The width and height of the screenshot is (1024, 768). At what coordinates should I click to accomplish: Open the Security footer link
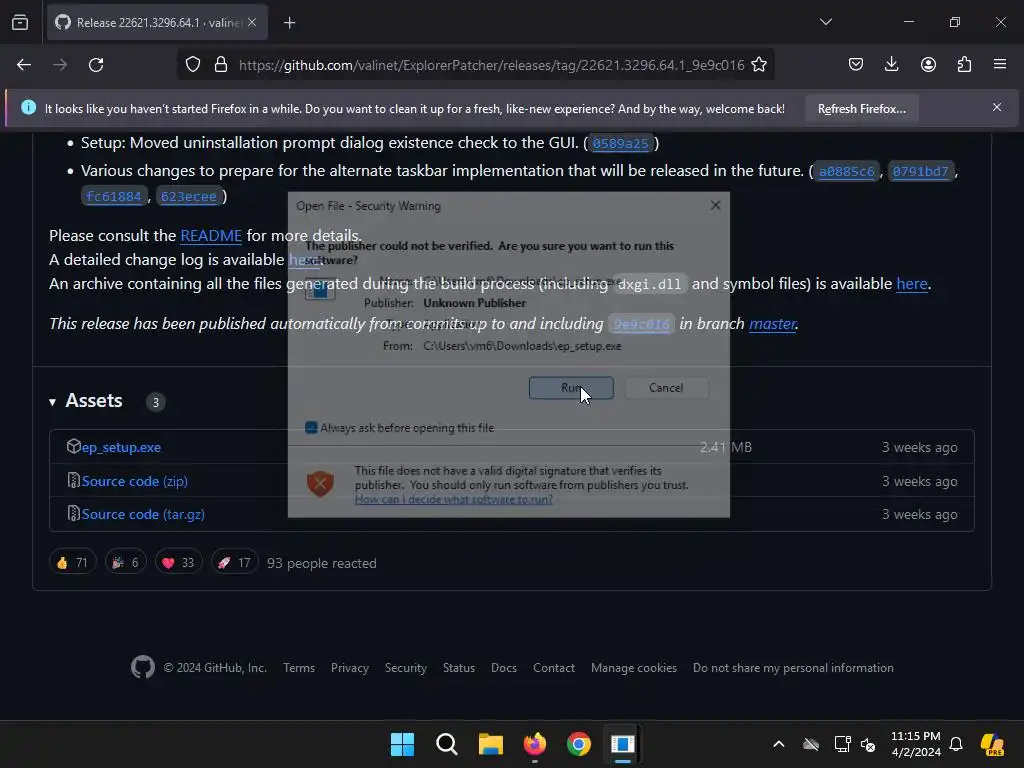click(x=406, y=668)
